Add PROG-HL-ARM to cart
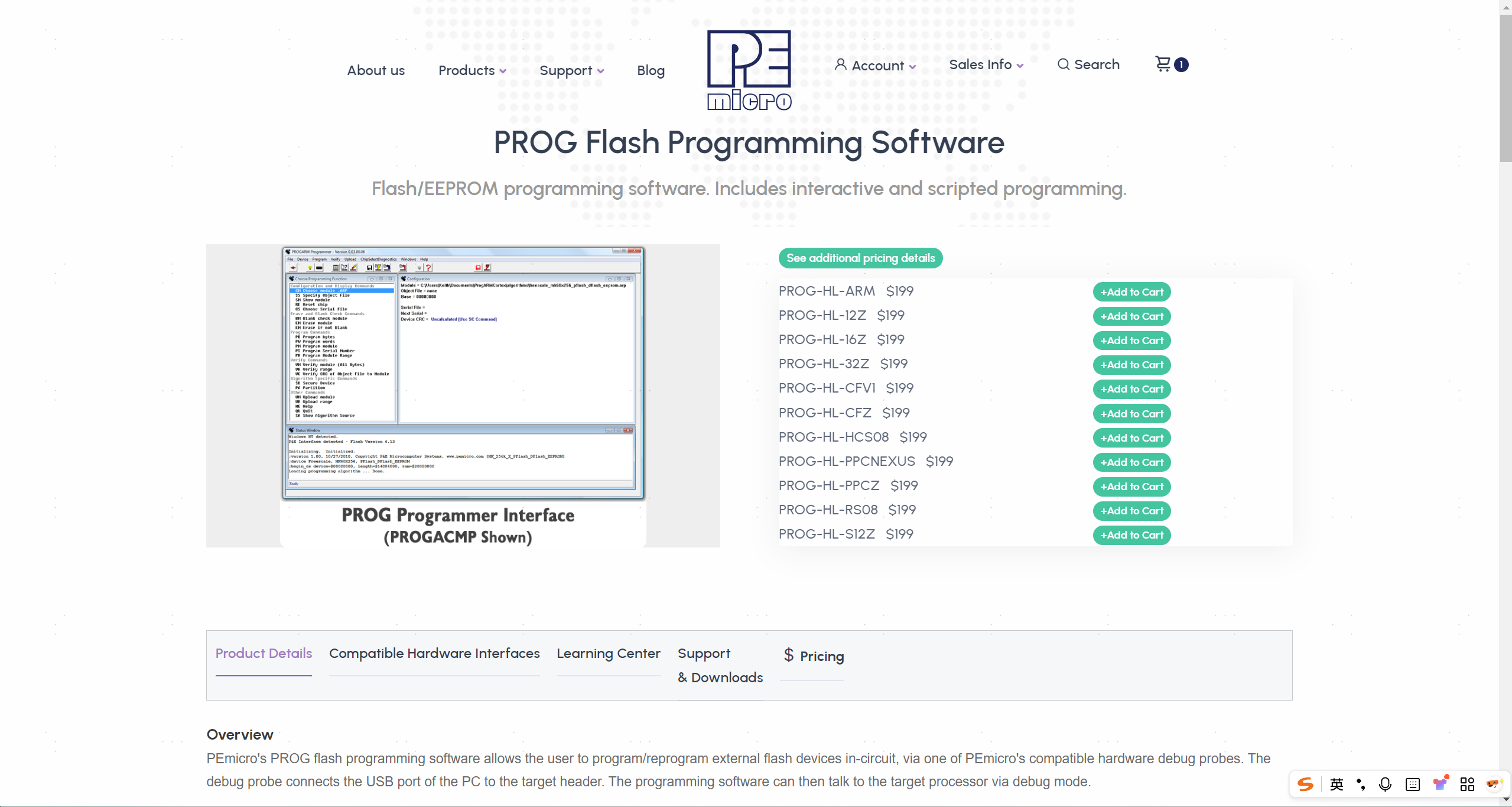 pyautogui.click(x=1131, y=292)
